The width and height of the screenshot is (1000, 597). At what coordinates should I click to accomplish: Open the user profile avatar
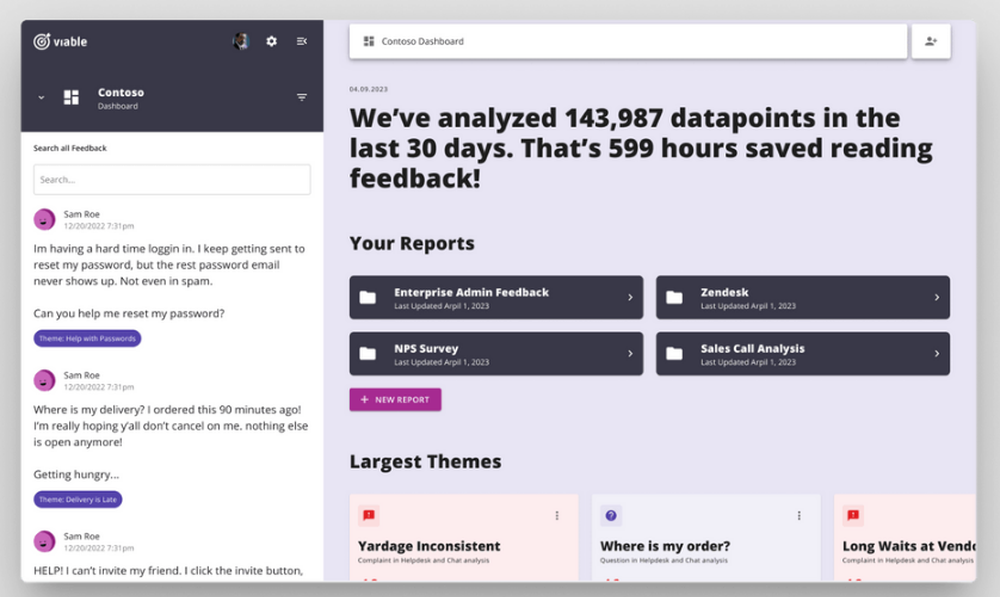point(241,41)
